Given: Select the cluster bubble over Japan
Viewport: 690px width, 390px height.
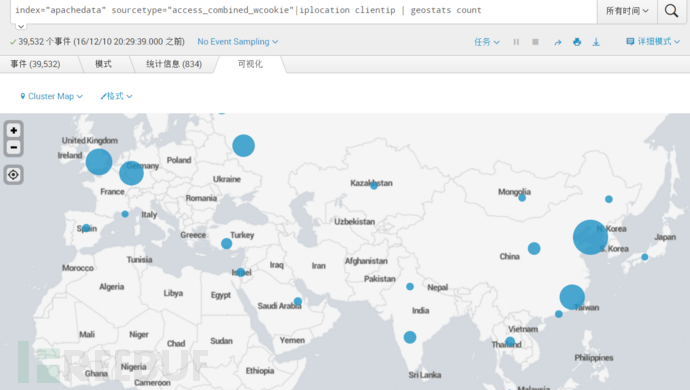Looking at the screenshot, I should 645,257.
